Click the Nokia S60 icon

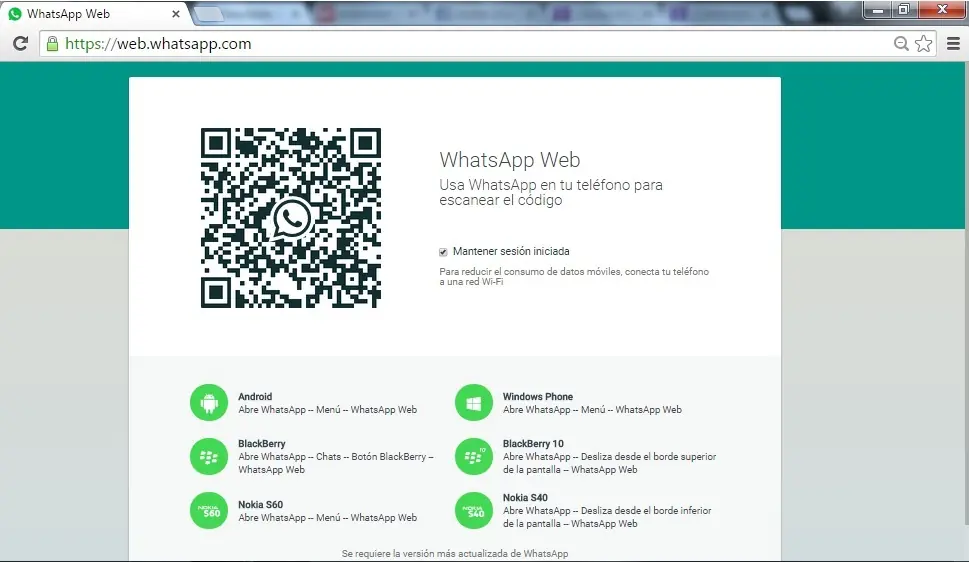coord(209,511)
